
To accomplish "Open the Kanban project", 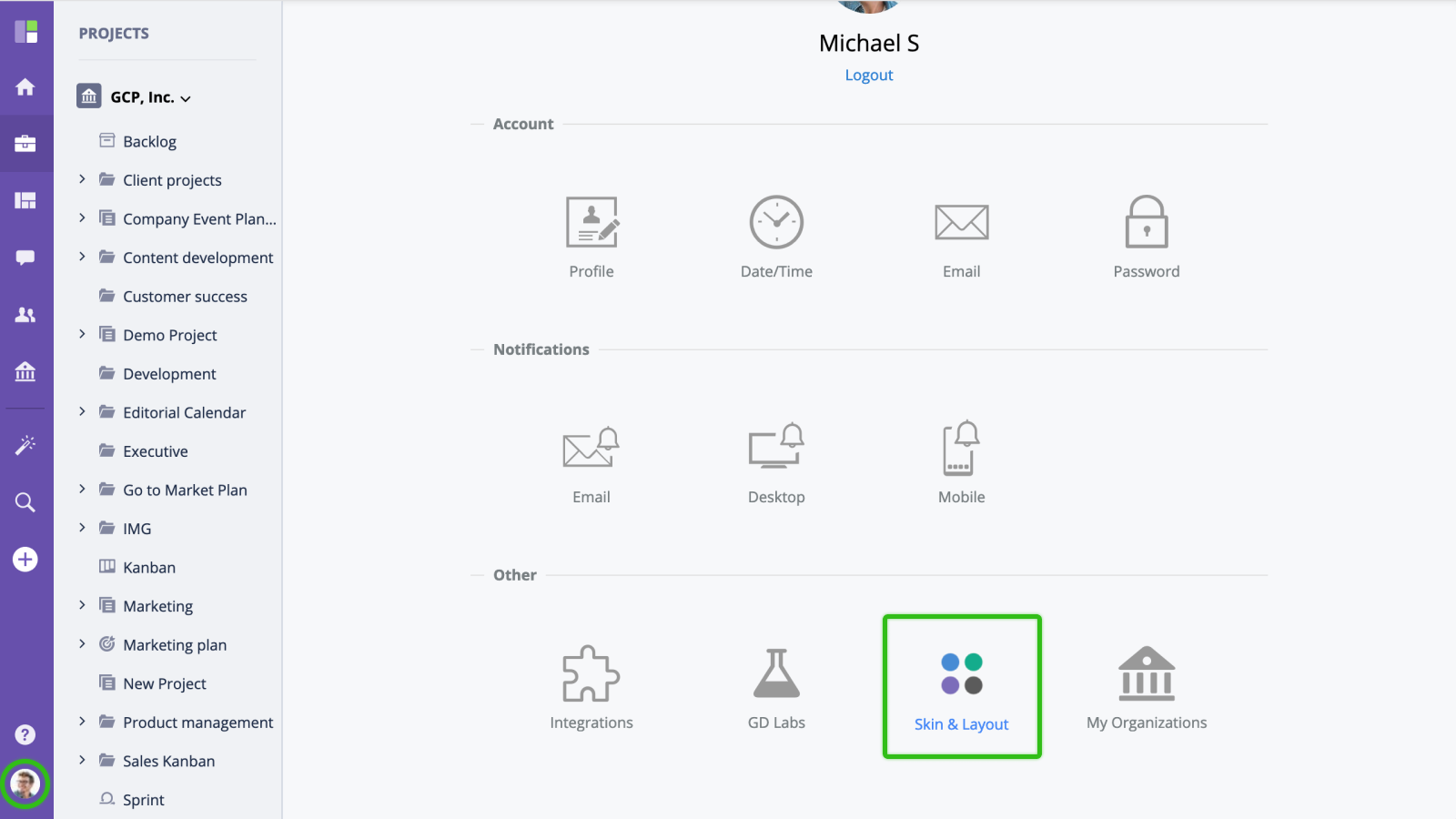I will (149, 567).
